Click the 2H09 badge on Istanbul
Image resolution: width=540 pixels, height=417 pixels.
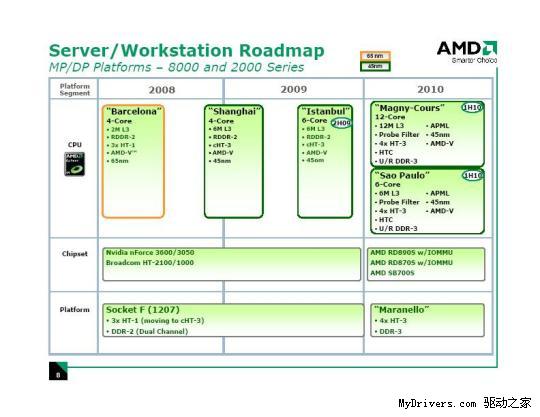(x=341, y=123)
